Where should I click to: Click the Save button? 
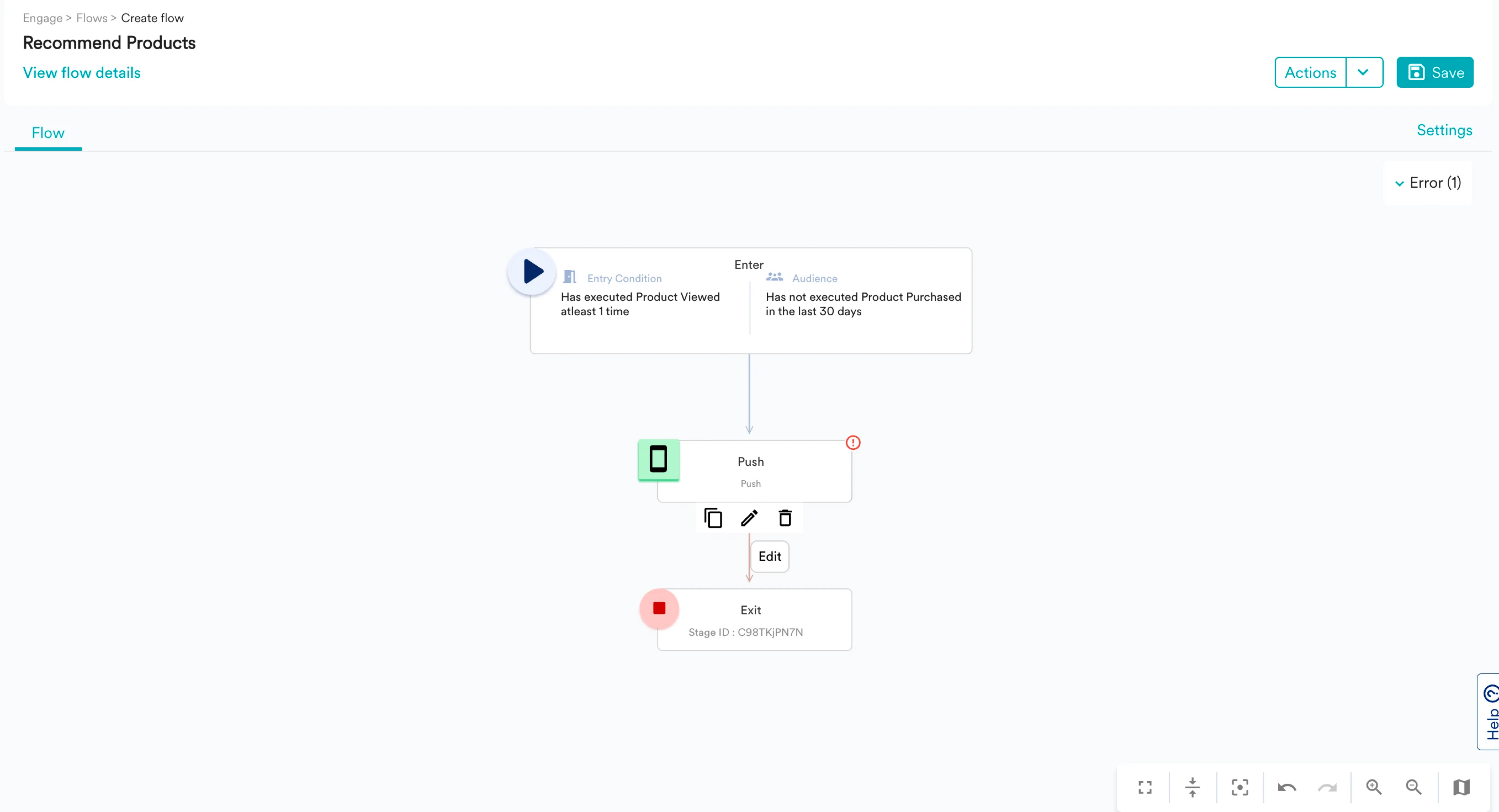[x=1434, y=72]
